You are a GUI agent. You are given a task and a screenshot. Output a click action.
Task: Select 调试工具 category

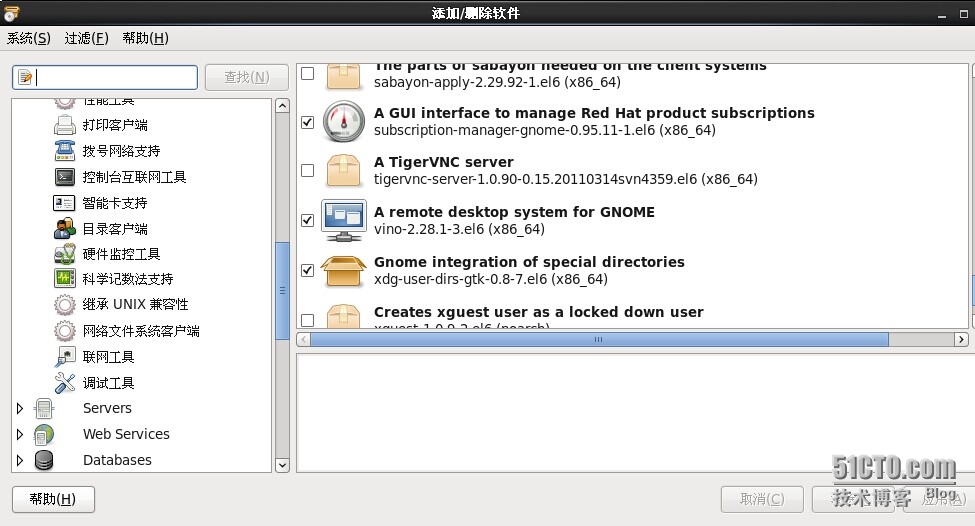[108, 383]
